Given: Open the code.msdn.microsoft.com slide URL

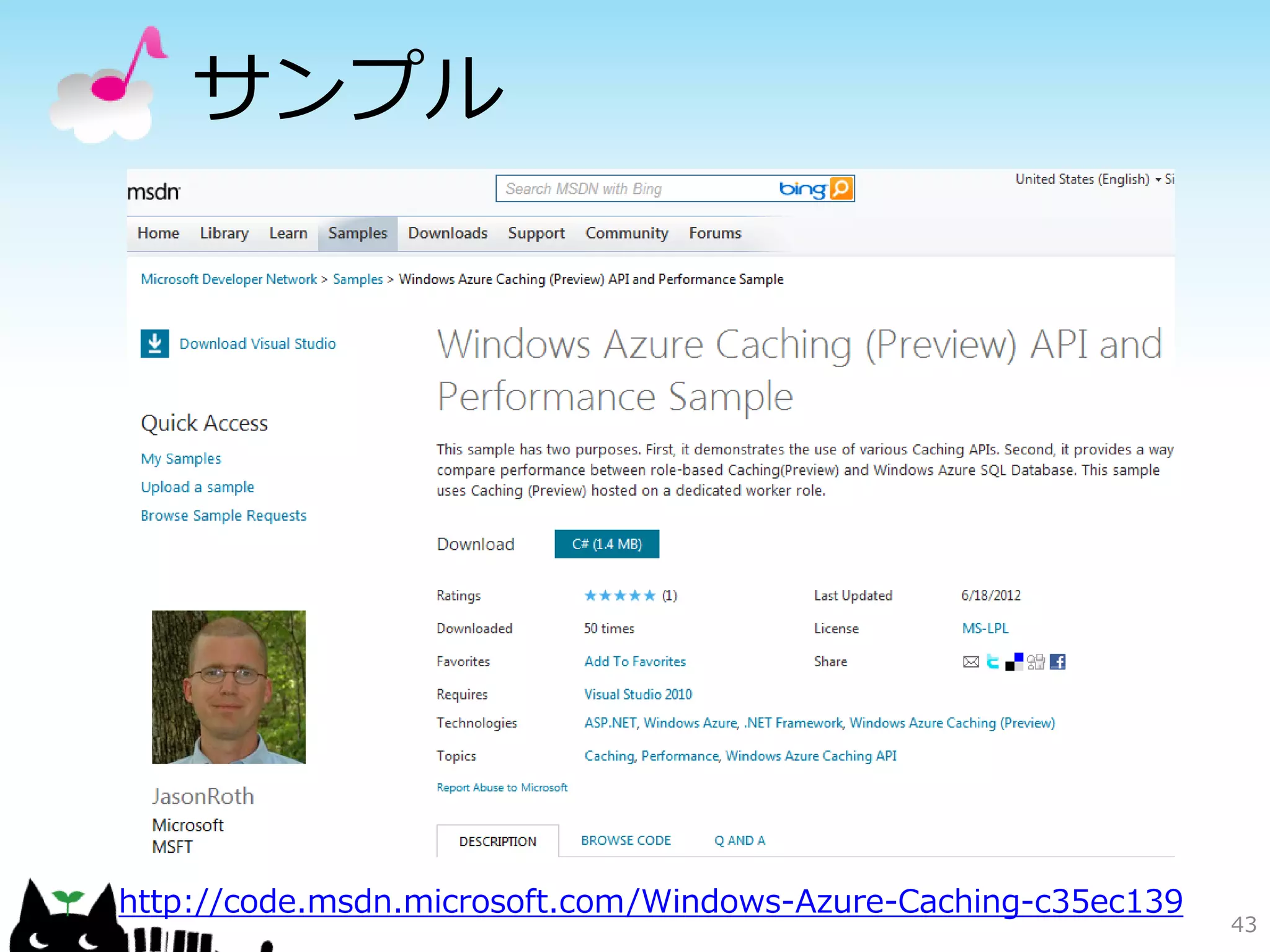Looking at the screenshot, I should click(x=651, y=902).
